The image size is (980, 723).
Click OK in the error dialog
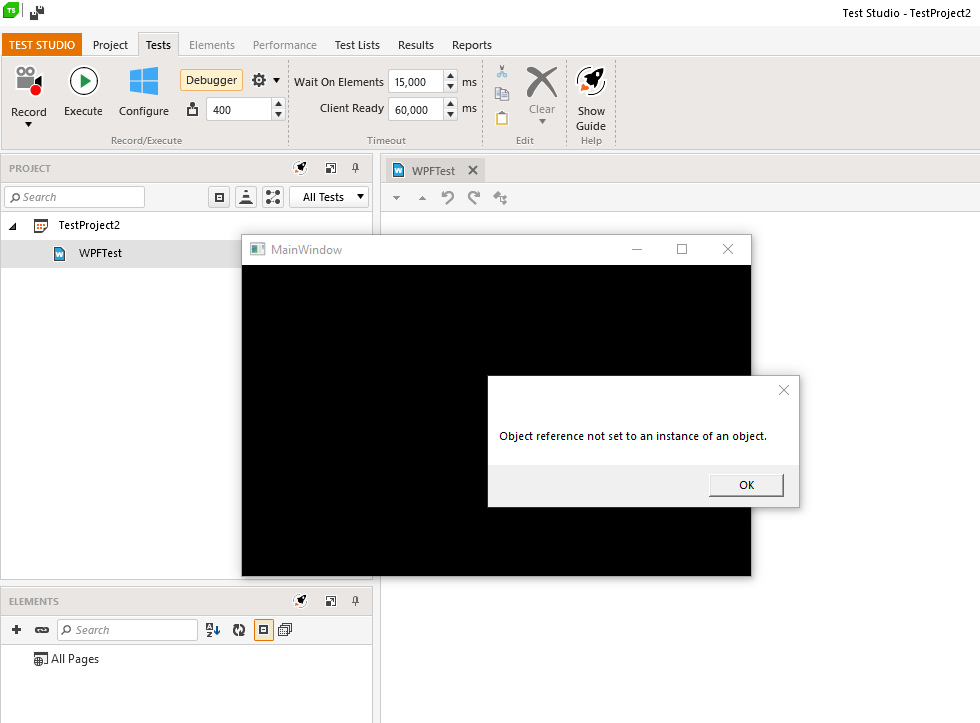[x=746, y=485]
